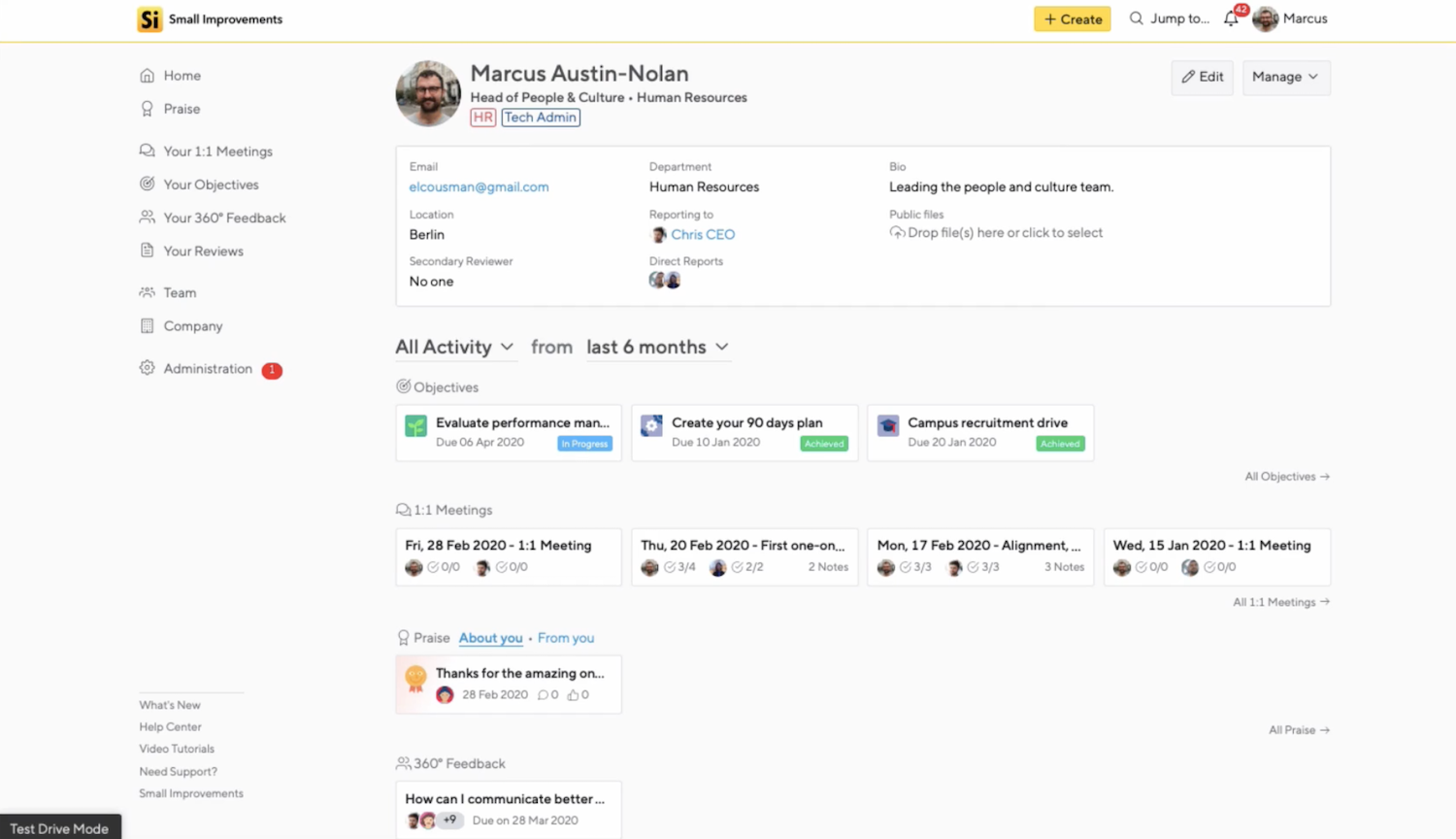Image resolution: width=1456 pixels, height=839 pixels.
Task: Open Your 1:1 Meetings speech bubble icon
Action: point(147,151)
